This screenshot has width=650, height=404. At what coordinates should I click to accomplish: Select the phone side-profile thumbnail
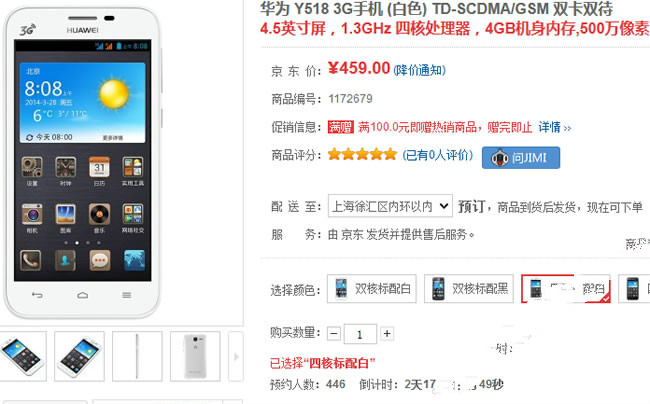pyautogui.click(x=137, y=356)
